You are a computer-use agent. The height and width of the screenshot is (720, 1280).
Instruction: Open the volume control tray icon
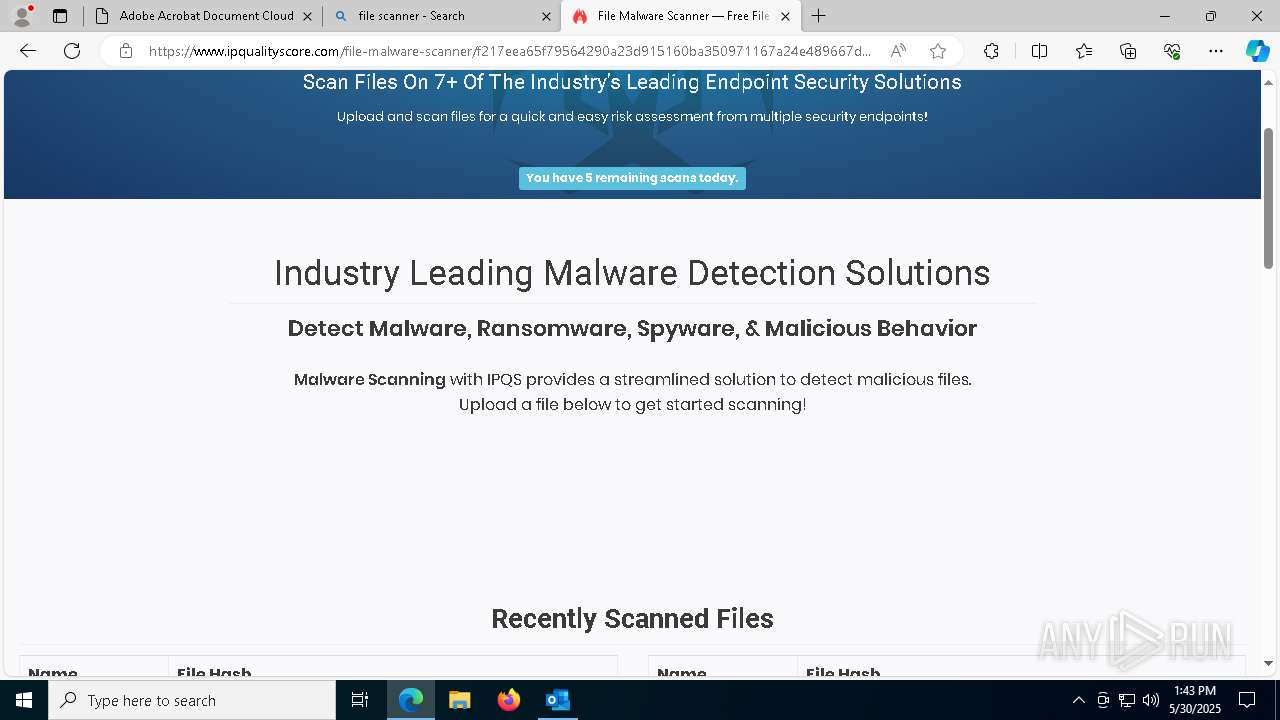pos(1151,700)
